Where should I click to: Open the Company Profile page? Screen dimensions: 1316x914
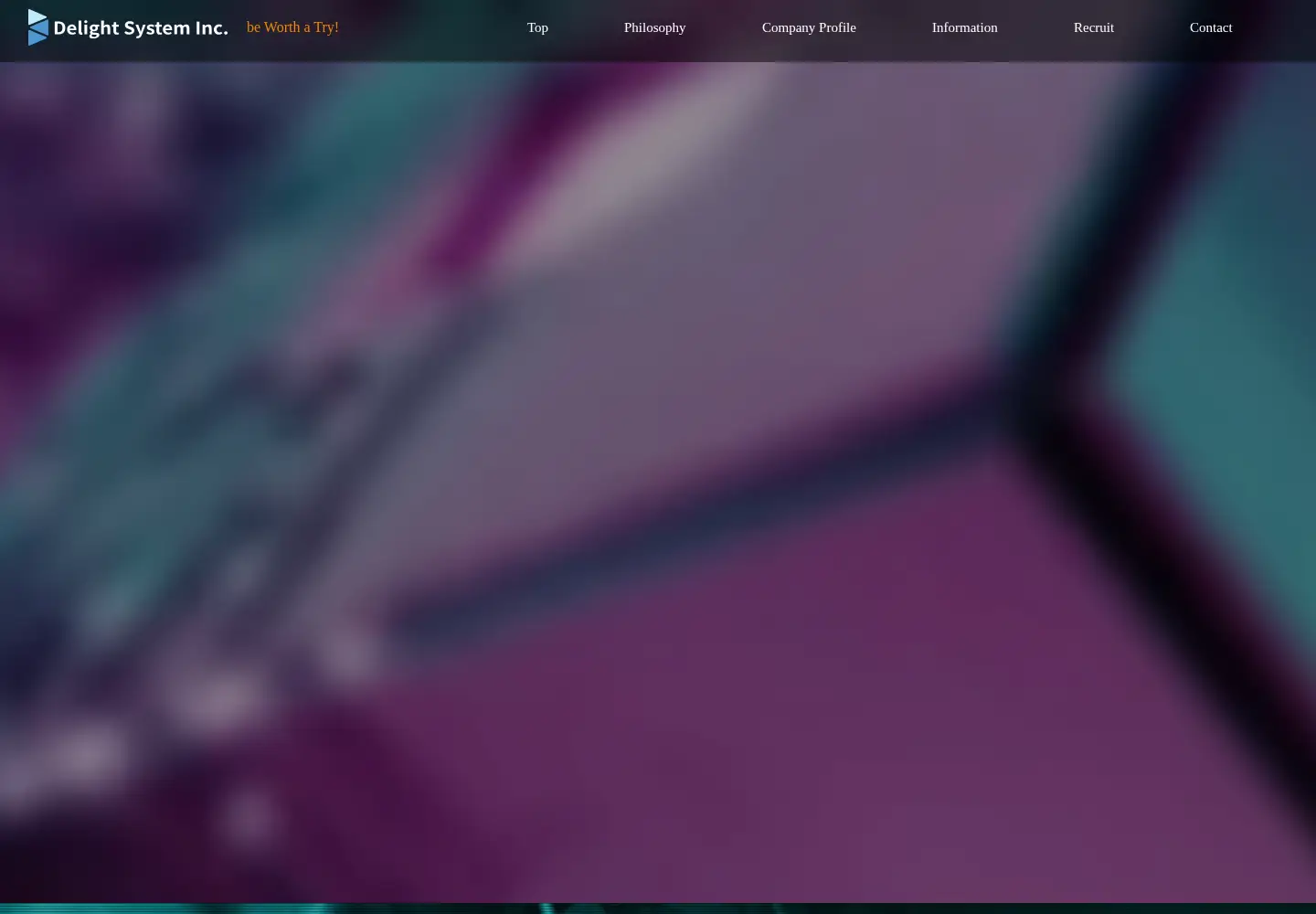click(x=809, y=27)
